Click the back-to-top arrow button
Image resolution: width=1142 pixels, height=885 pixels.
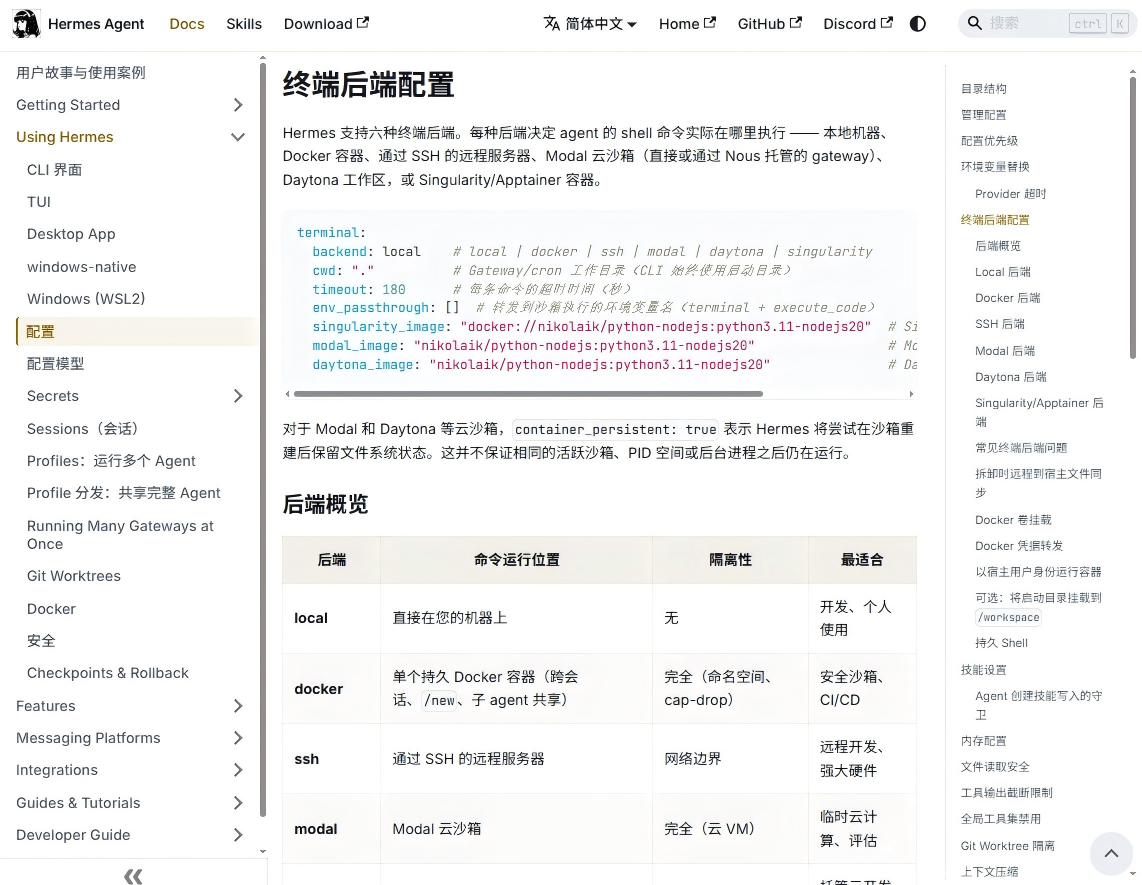[1111, 853]
